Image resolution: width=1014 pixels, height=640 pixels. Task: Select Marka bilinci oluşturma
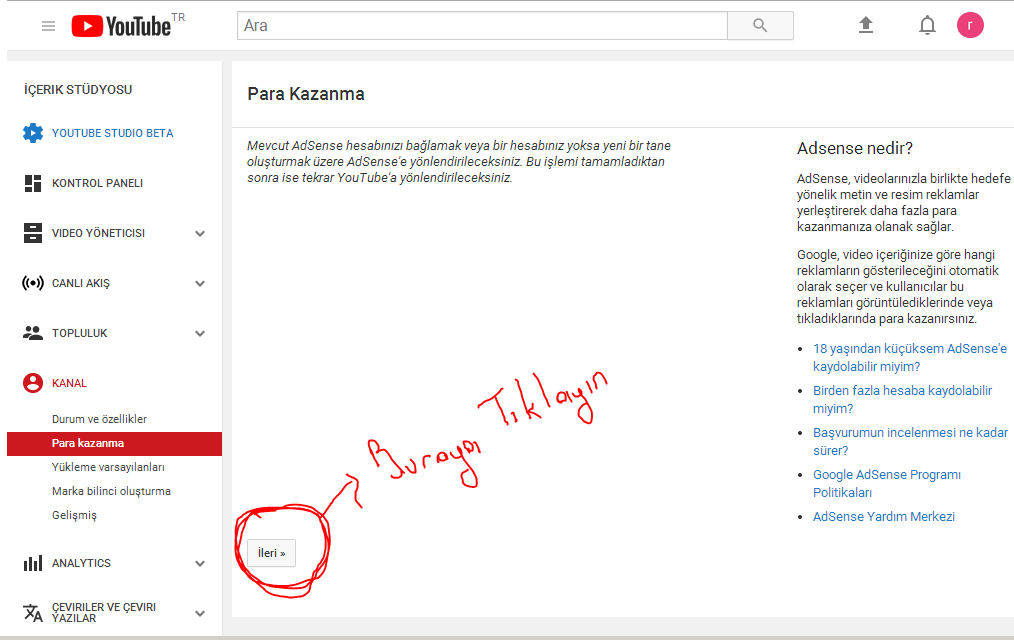[x=111, y=491]
